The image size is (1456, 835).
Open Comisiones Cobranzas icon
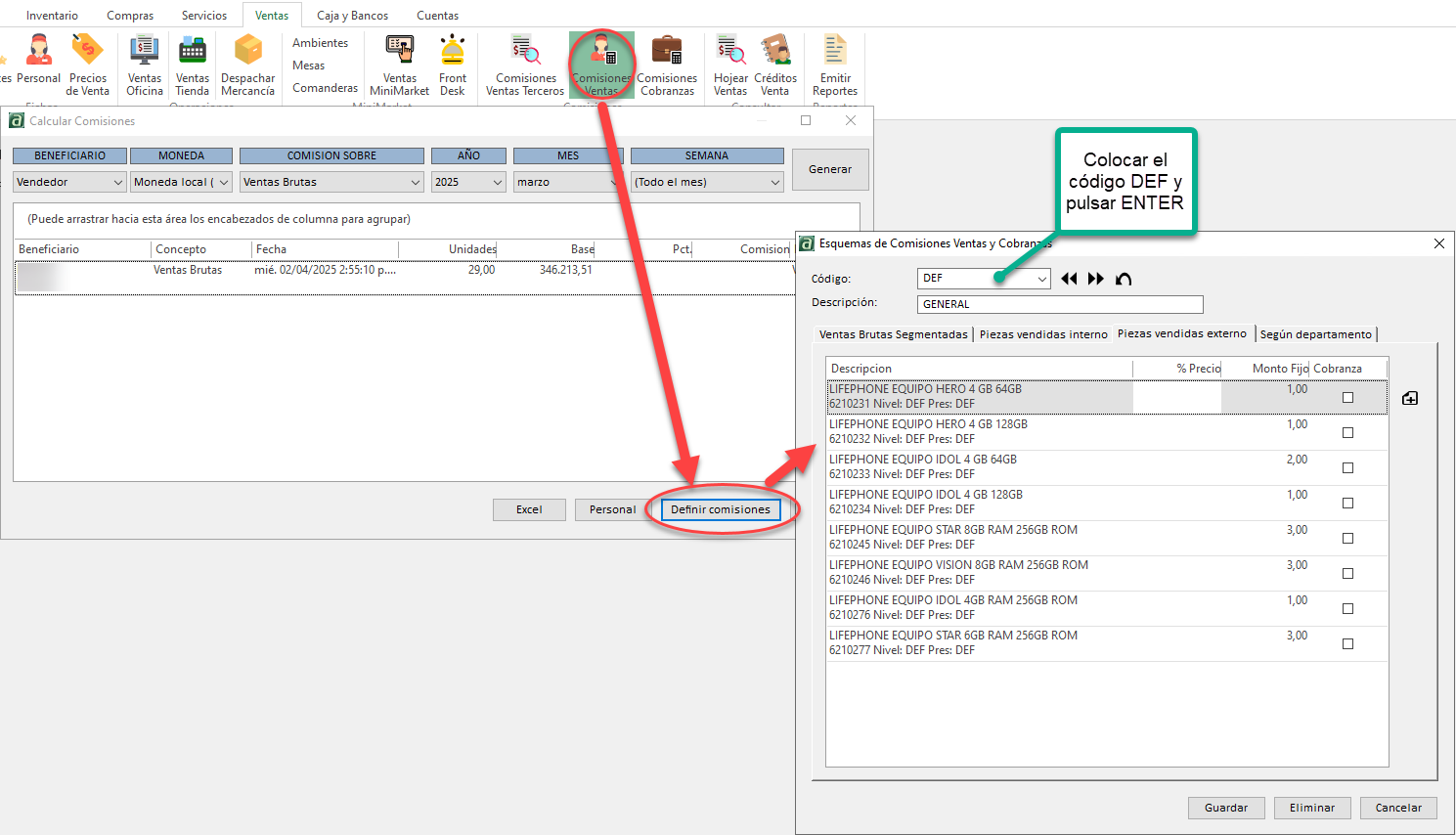pyautogui.click(x=667, y=65)
